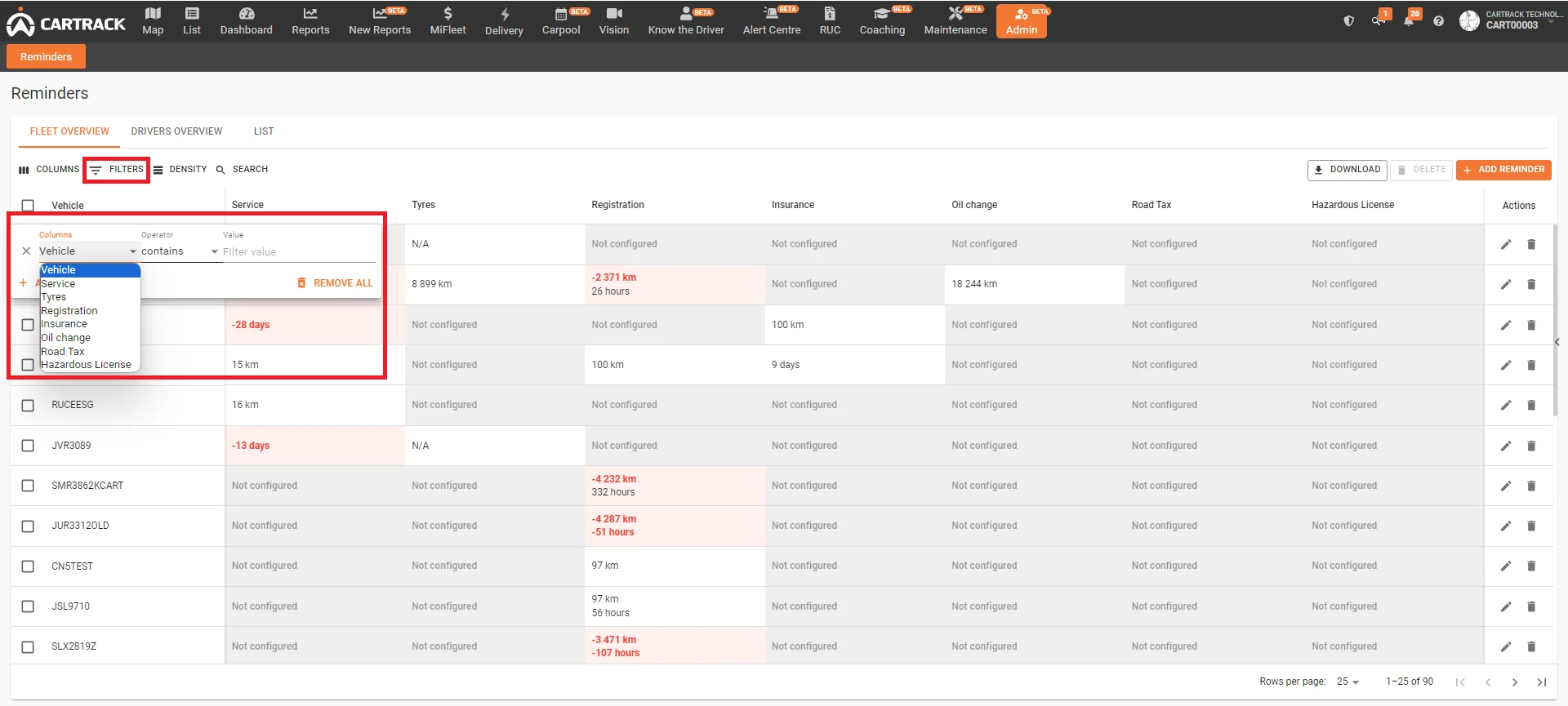Viewport: 1568px width, 706px height.
Task: Sort by Registration column header
Action: pos(617,205)
